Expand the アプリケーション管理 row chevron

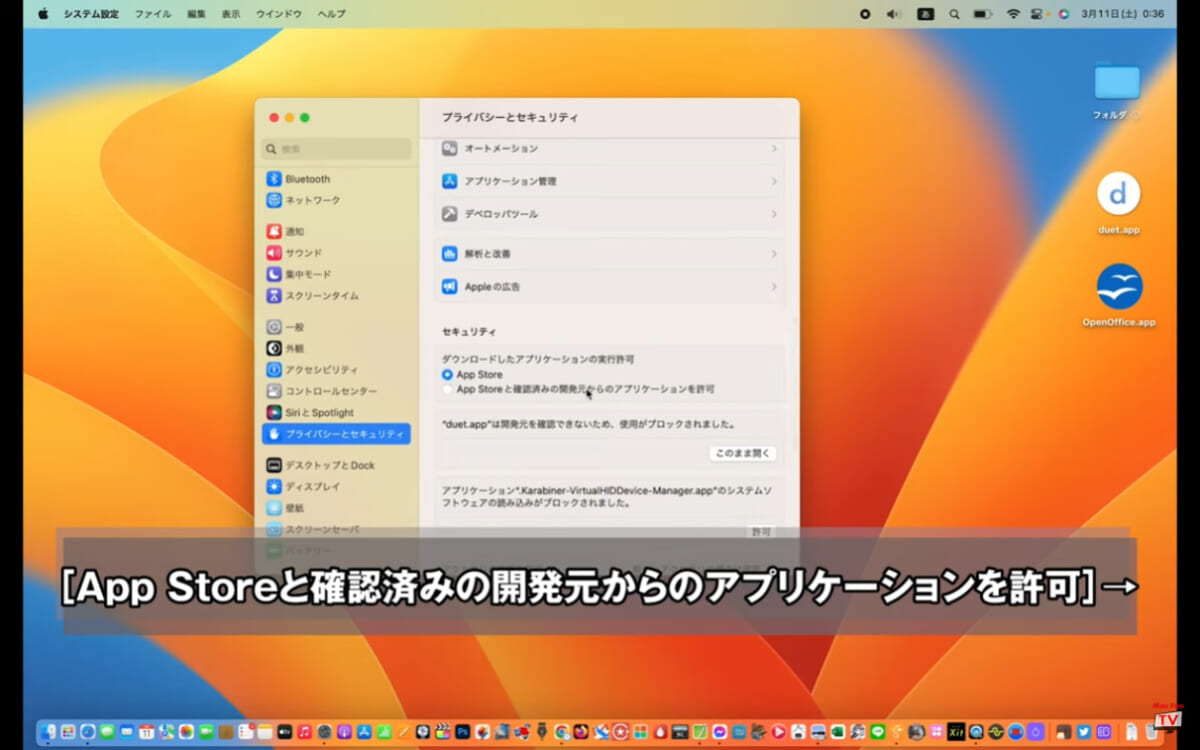tap(774, 181)
